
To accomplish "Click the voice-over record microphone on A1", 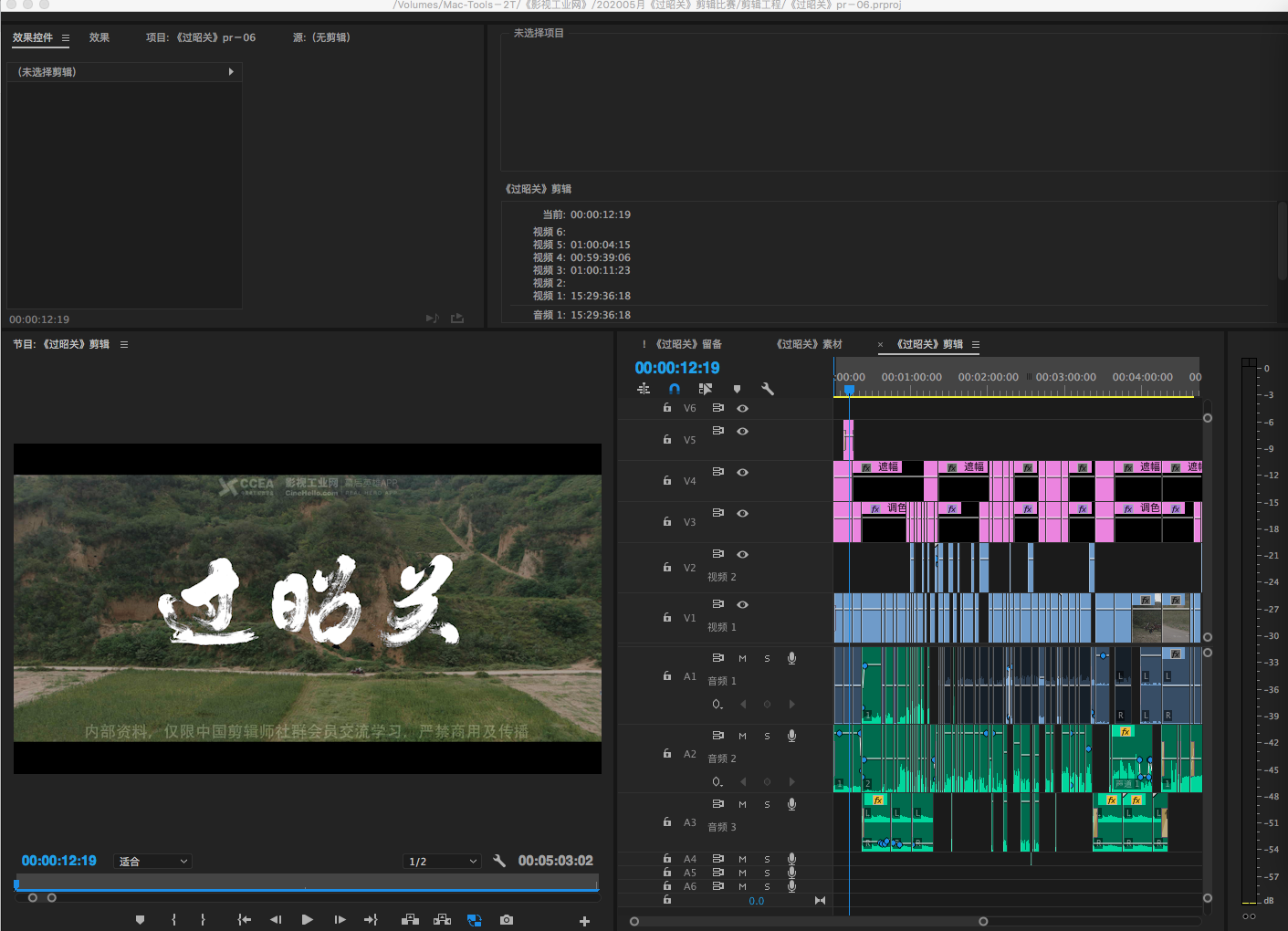I will click(791, 658).
